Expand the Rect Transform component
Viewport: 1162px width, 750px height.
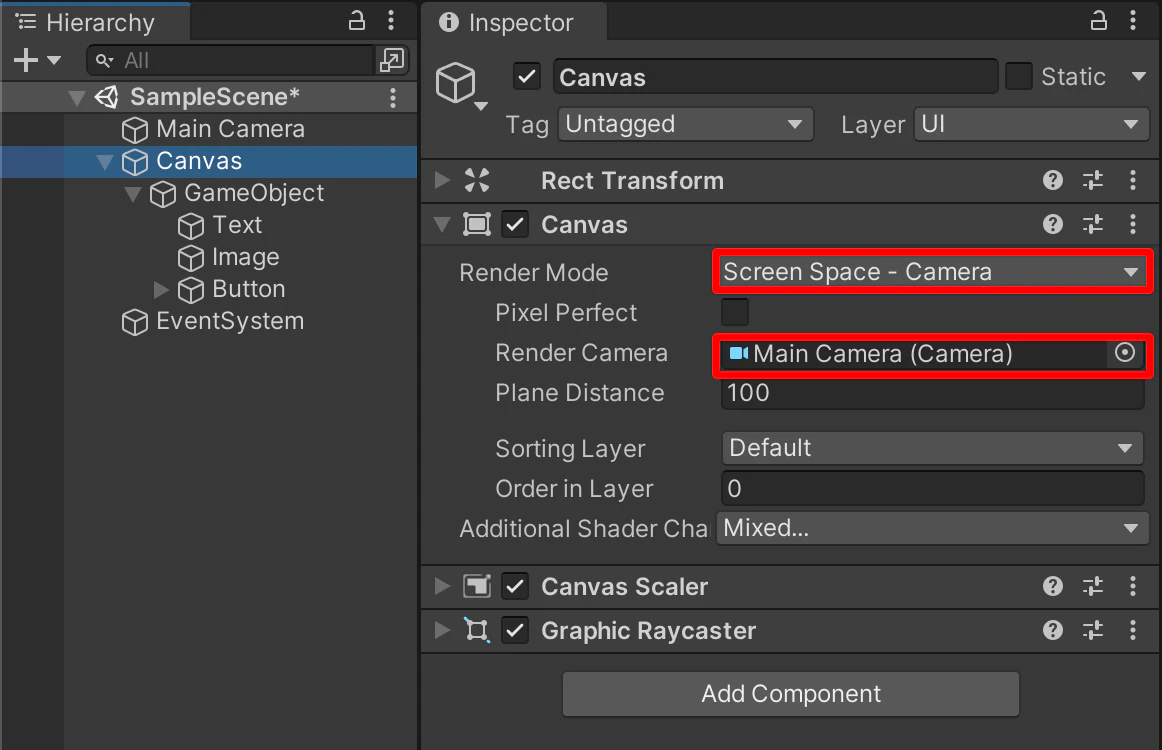click(x=442, y=180)
